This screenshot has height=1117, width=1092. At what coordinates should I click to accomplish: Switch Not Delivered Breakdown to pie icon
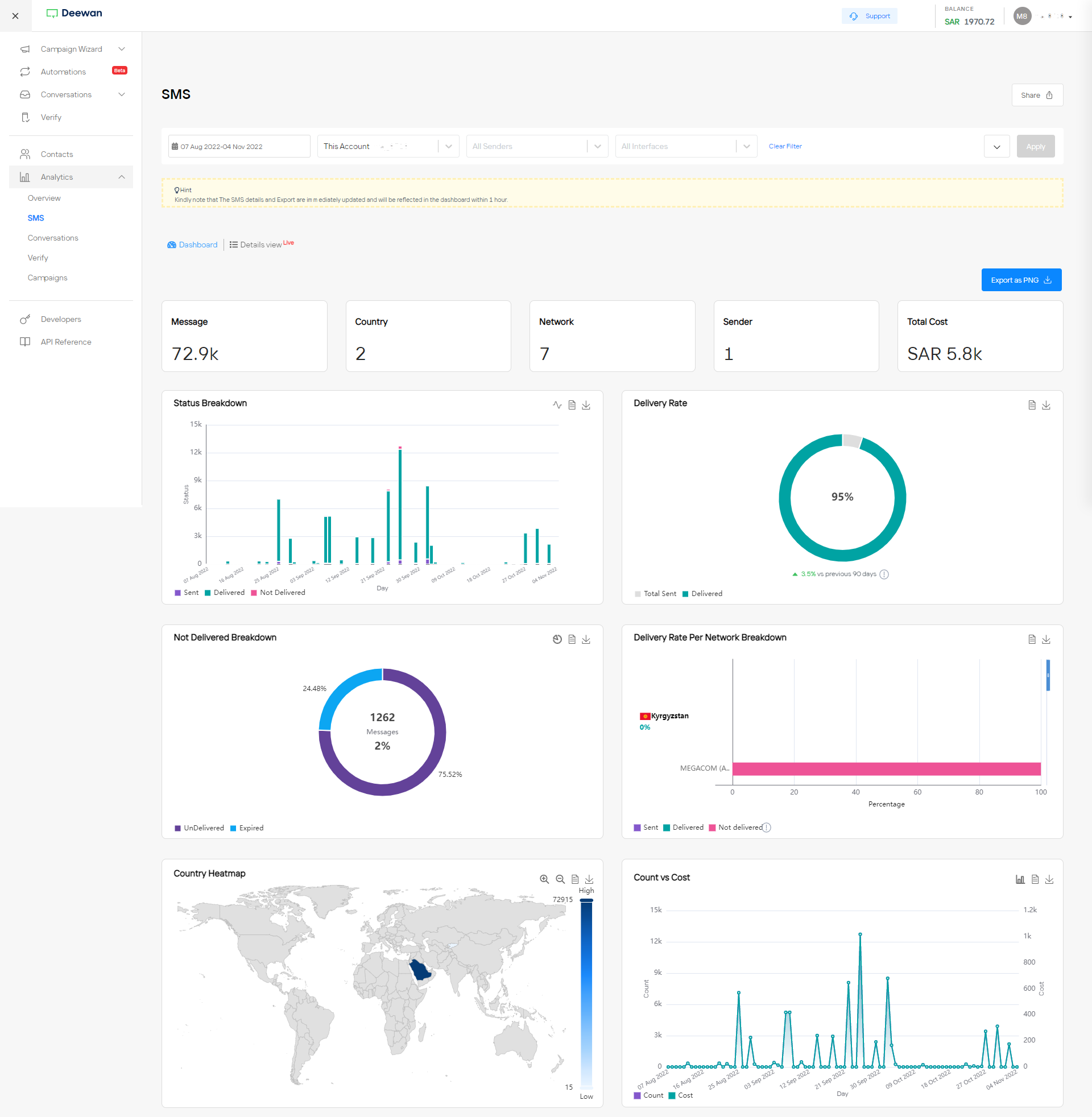[x=557, y=639]
